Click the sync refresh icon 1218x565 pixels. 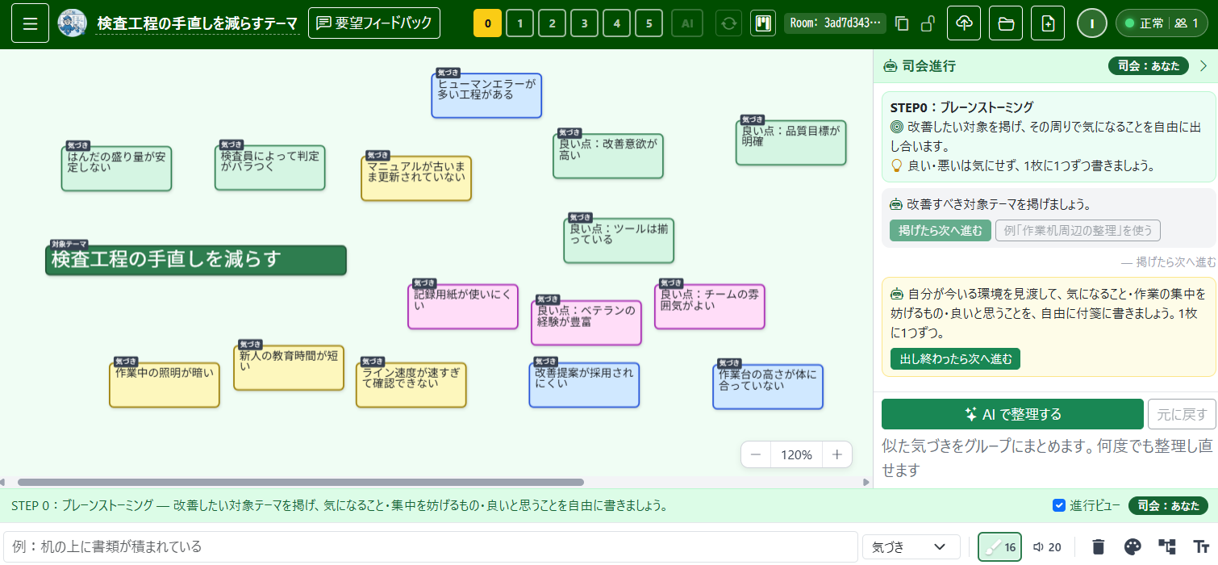(729, 23)
